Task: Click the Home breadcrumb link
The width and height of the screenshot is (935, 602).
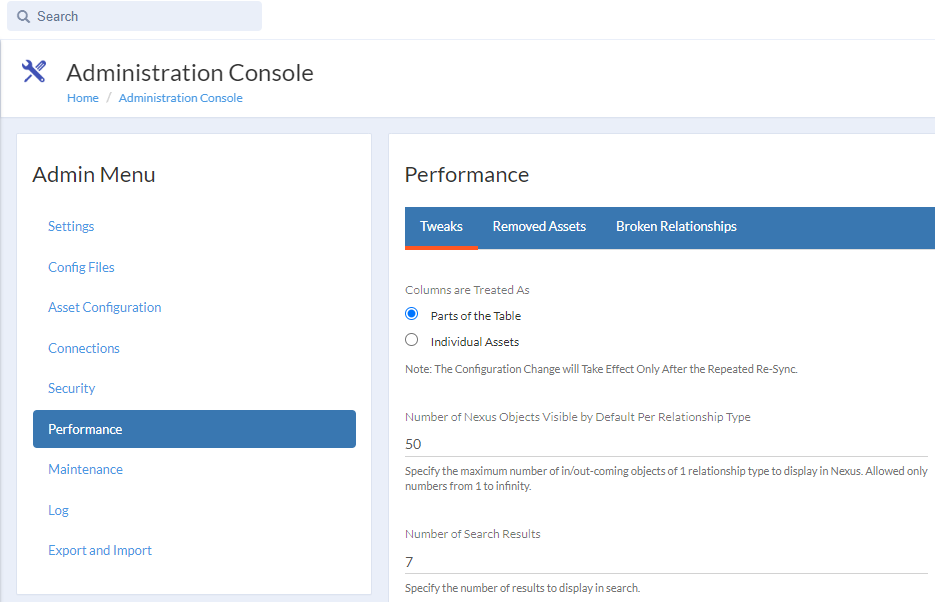Action: 83,98
